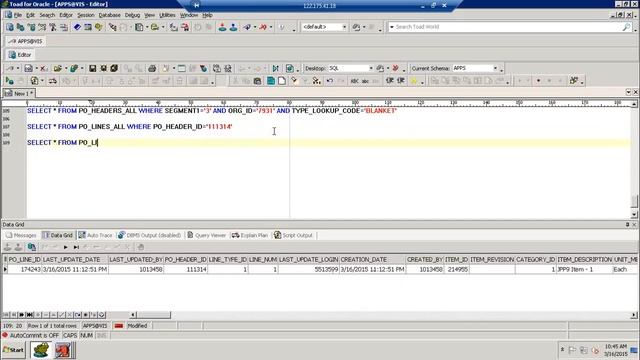This screenshot has height=360, width=640.
Task: Switch to the Messages tab
Action: point(21,235)
